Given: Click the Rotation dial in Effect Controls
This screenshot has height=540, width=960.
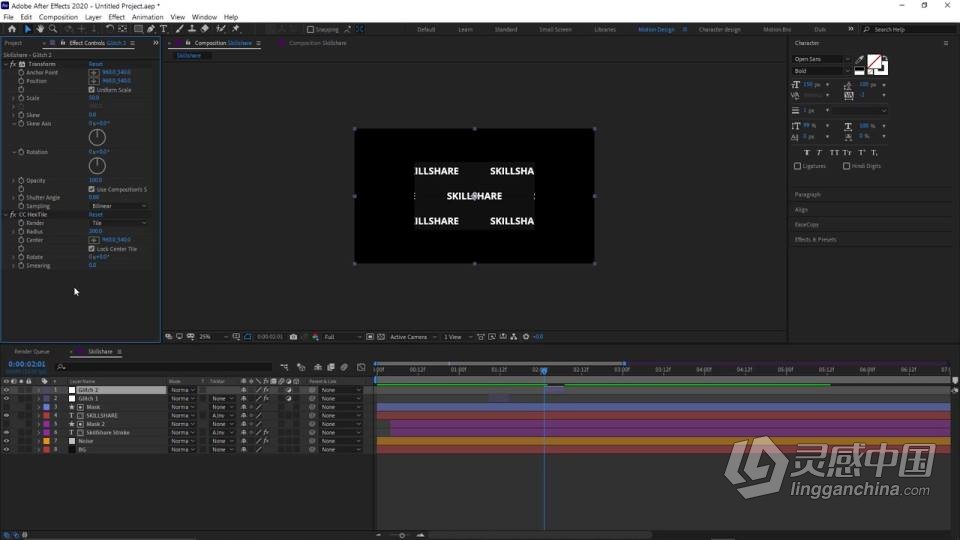Looking at the screenshot, I should pos(97,166).
